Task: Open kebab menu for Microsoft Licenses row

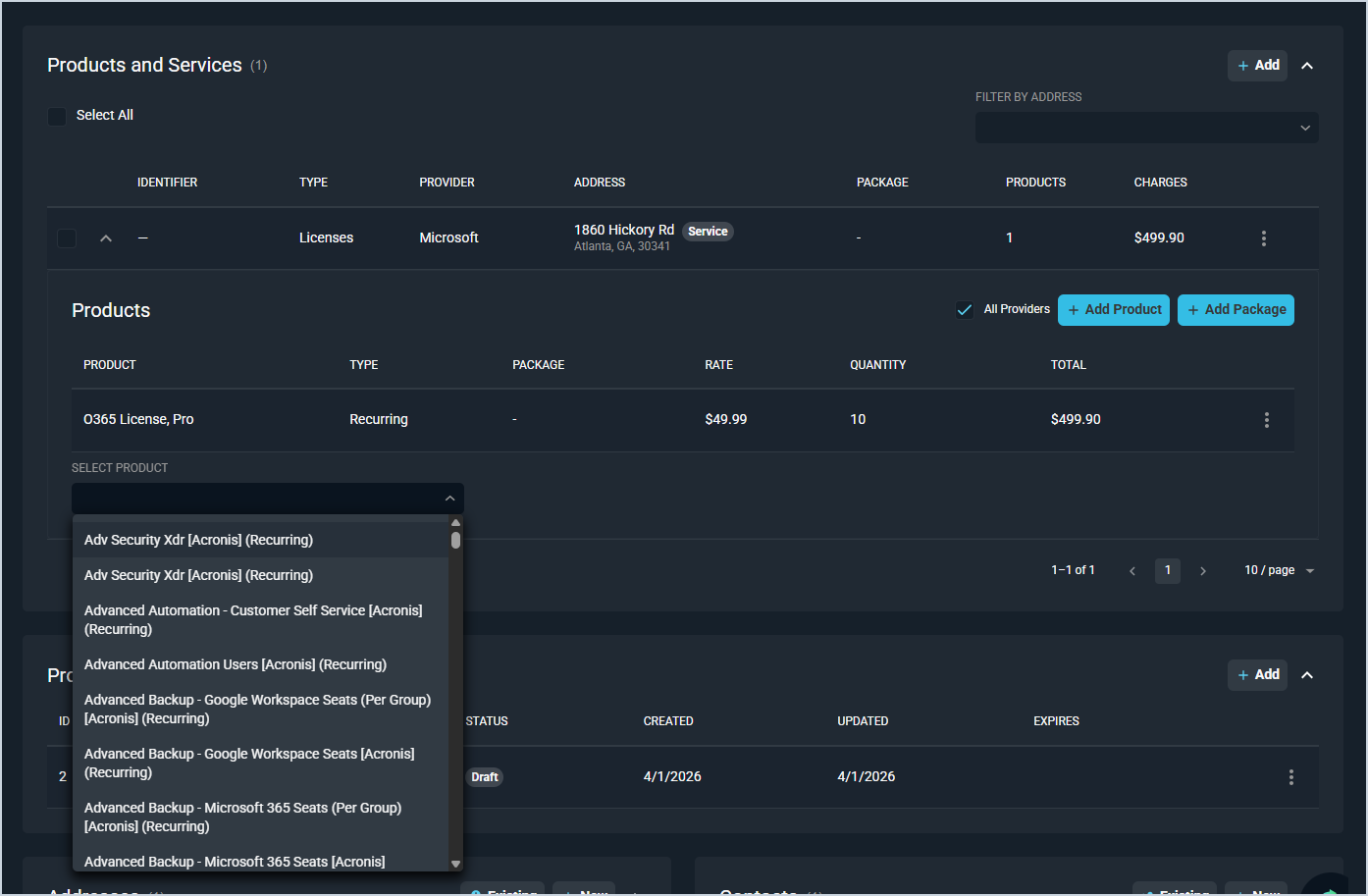Action: (1263, 238)
